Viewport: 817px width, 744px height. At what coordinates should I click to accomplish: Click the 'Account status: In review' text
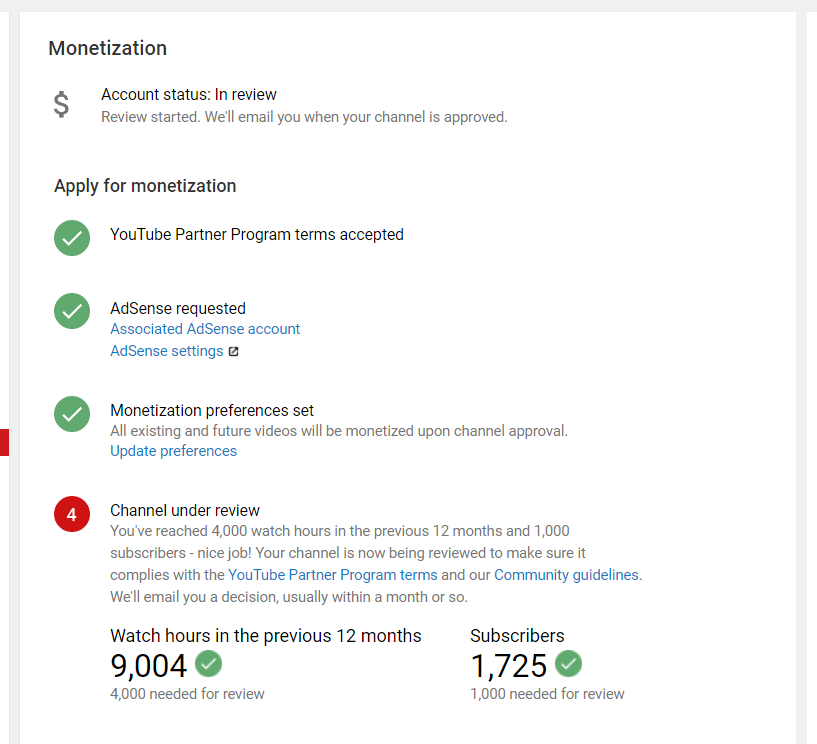[189, 95]
